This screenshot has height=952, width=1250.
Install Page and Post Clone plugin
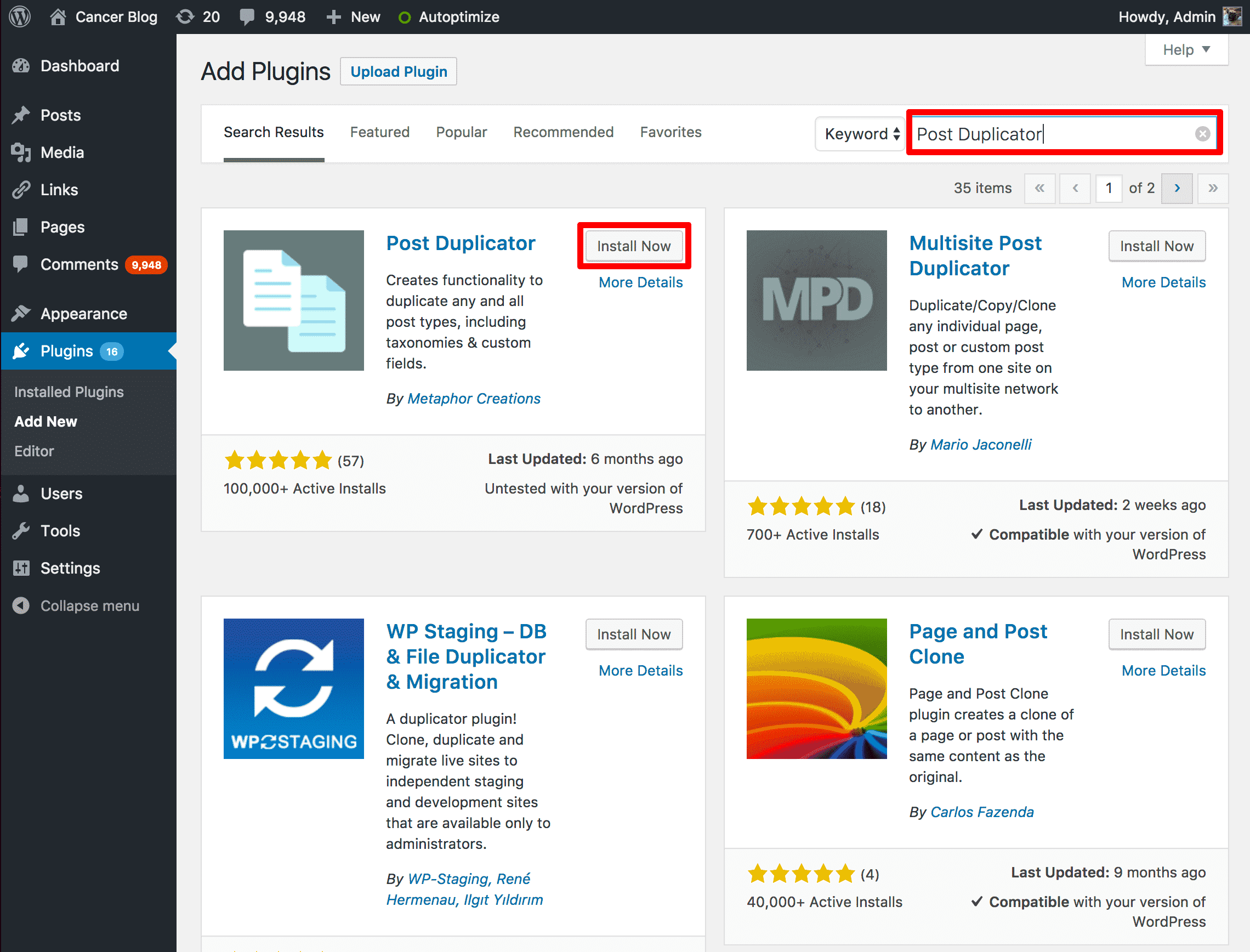pyautogui.click(x=1157, y=634)
